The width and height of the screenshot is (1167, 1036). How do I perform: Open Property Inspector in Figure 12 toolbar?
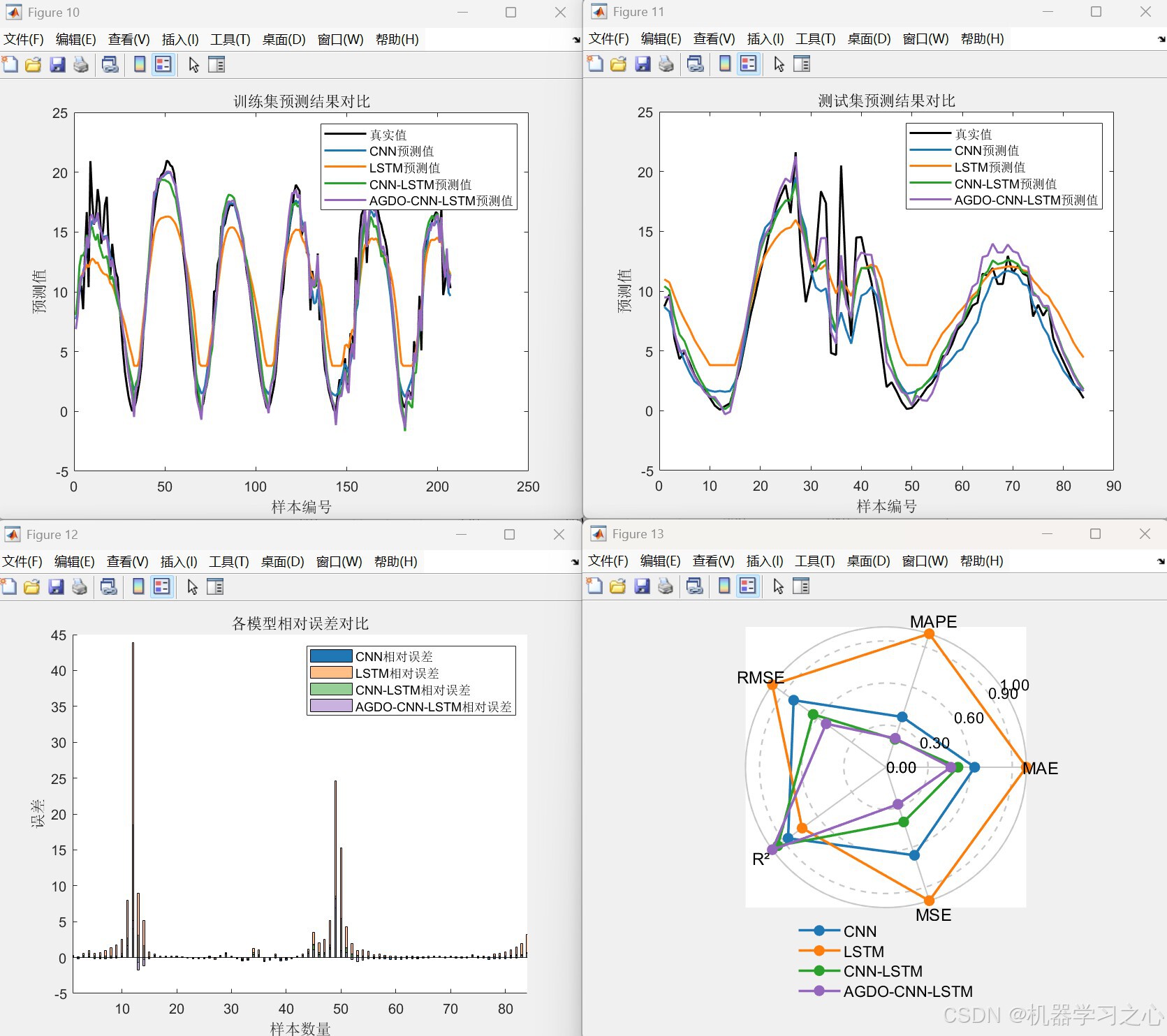(215, 587)
